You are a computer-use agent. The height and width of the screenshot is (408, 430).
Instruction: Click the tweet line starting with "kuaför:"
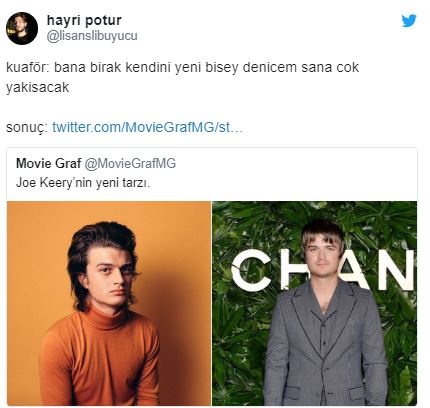coord(182,67)
